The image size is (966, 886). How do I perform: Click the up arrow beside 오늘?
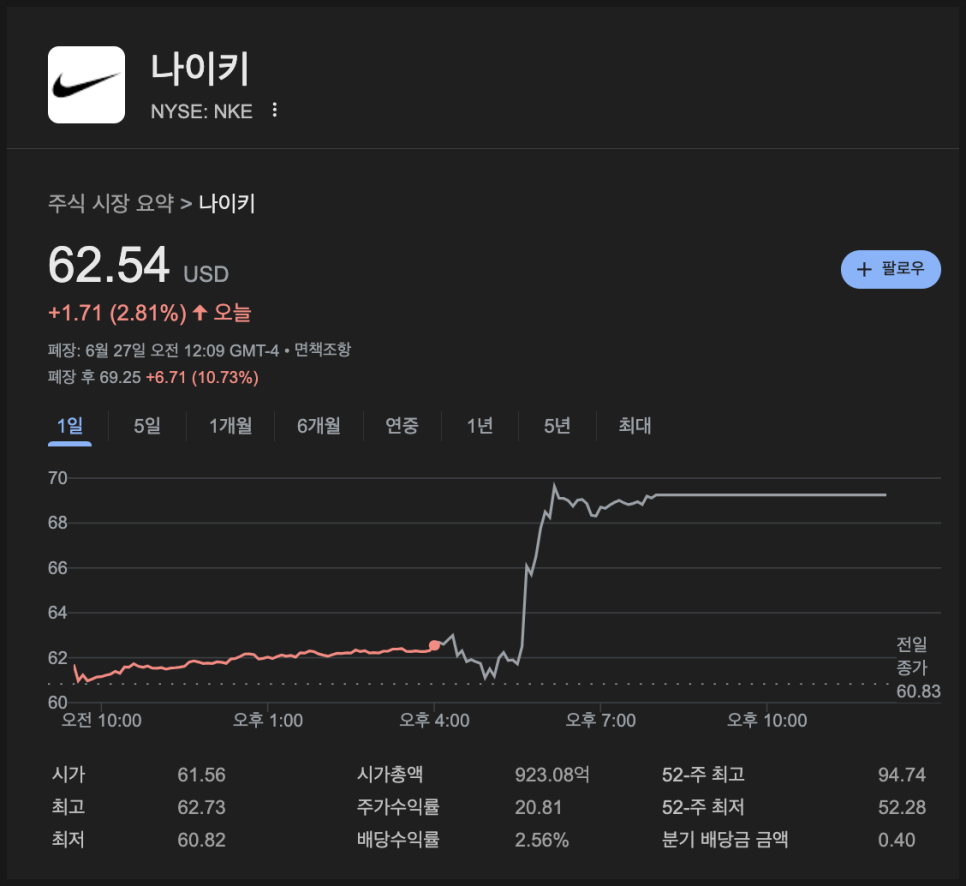click(x=199, y=312)
